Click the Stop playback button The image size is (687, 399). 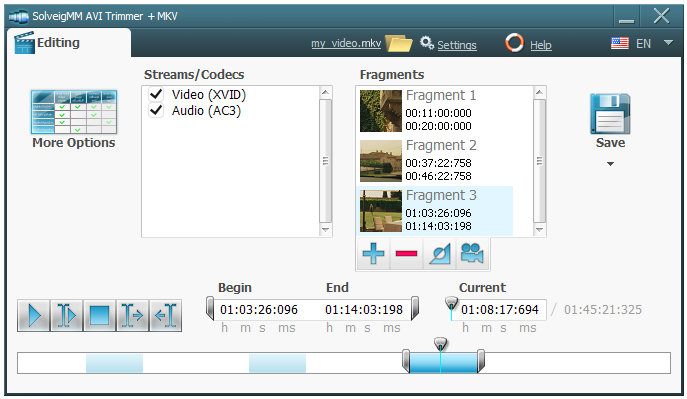pyautogui.click(x=99, y=315)
